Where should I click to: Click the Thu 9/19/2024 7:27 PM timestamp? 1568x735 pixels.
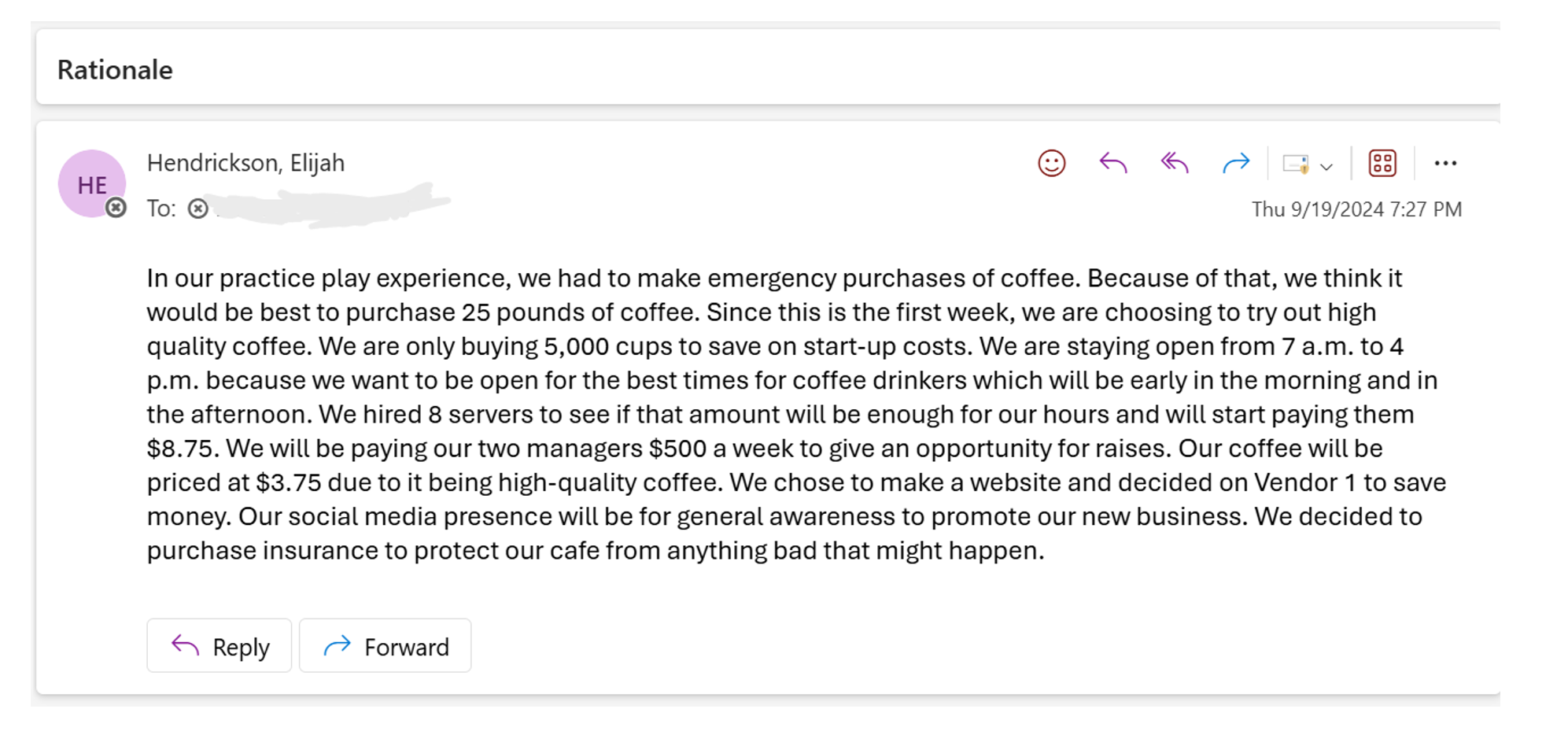point(1356,209)
